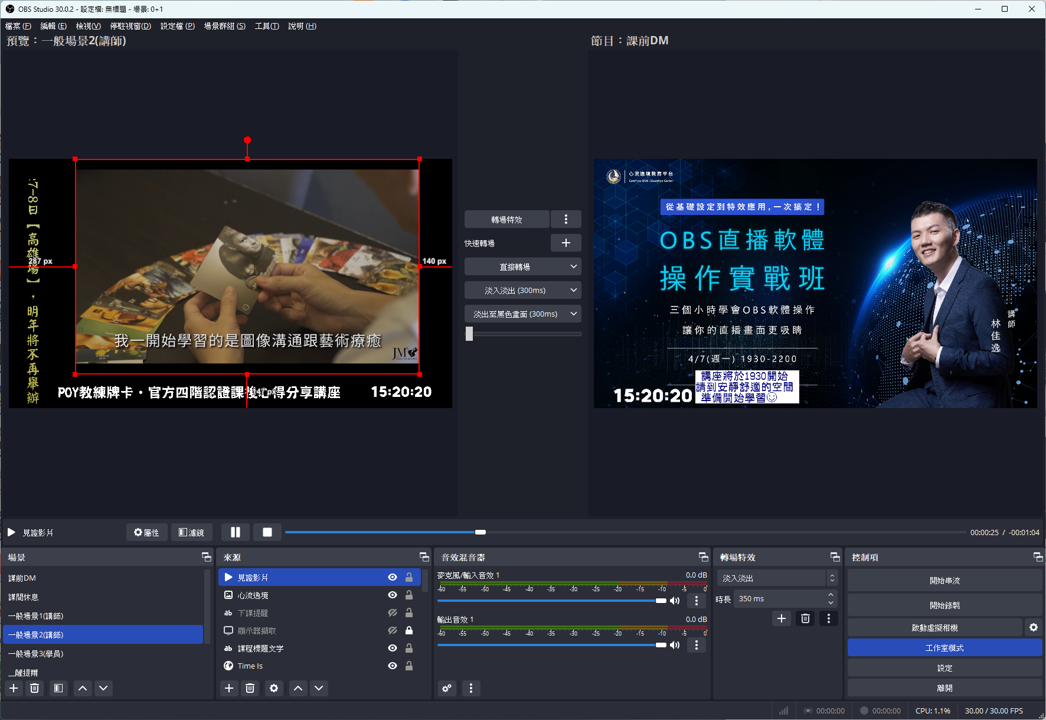
Task: Open the 淡入淡出 (300ms) dropdown
Action: (522, 290)
